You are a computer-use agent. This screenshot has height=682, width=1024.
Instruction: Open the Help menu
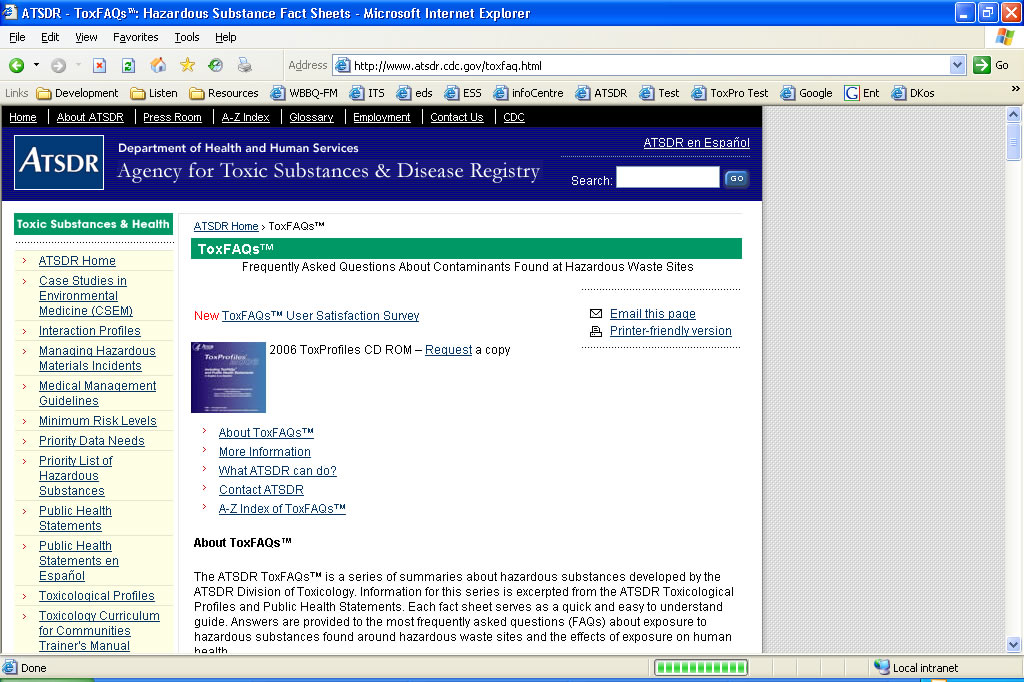coord(225,37)
